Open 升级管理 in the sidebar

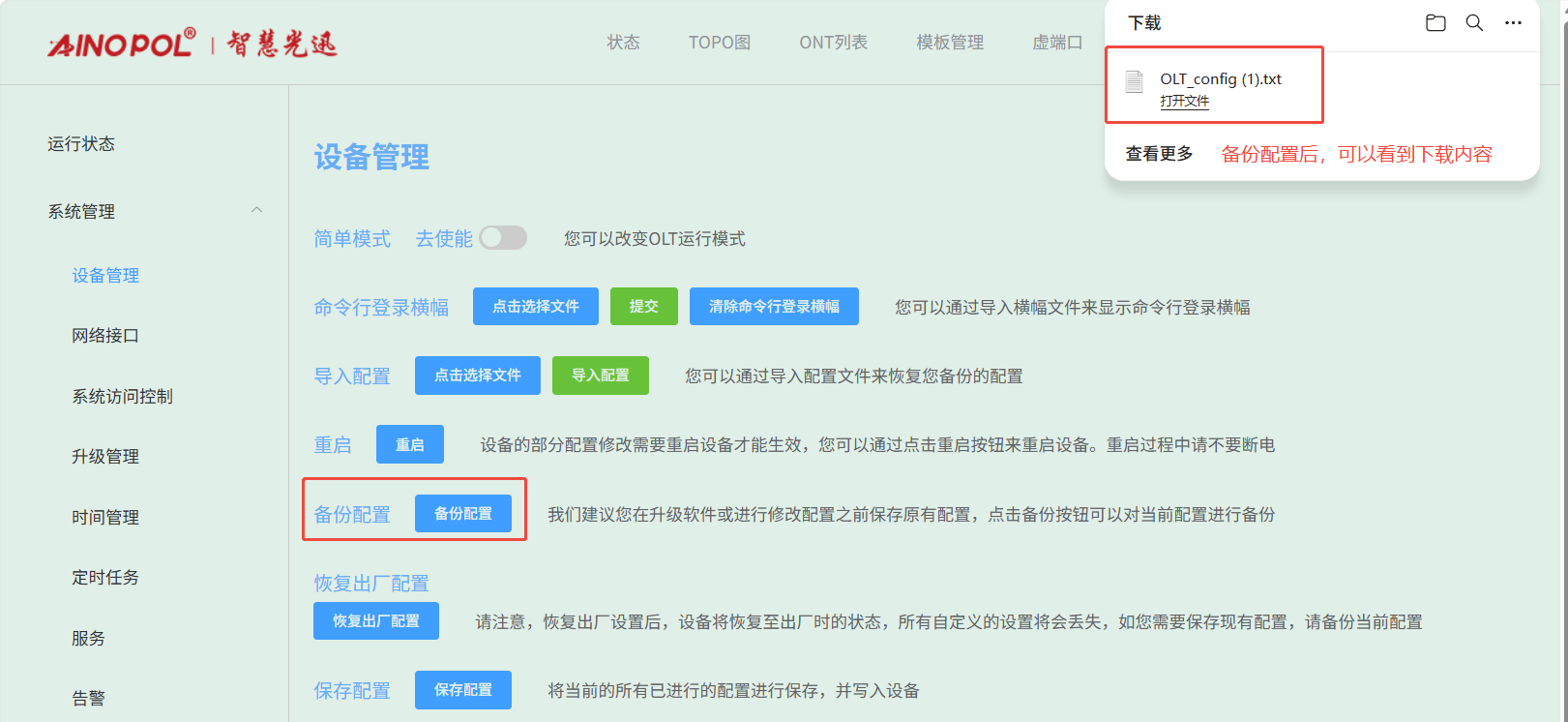[105, 457]
